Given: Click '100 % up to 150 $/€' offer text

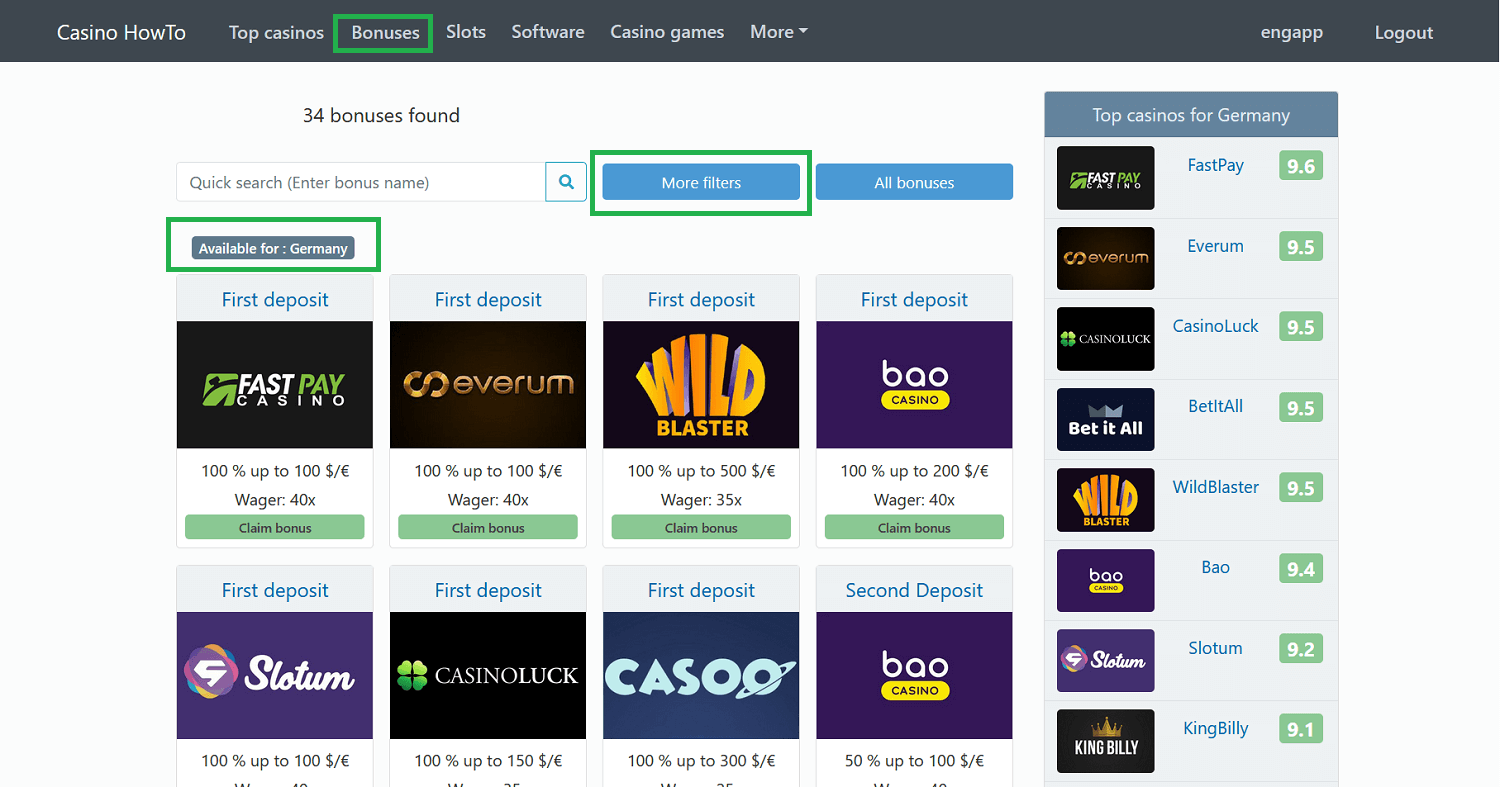Looking at the screenshot, I should point(488,761).
